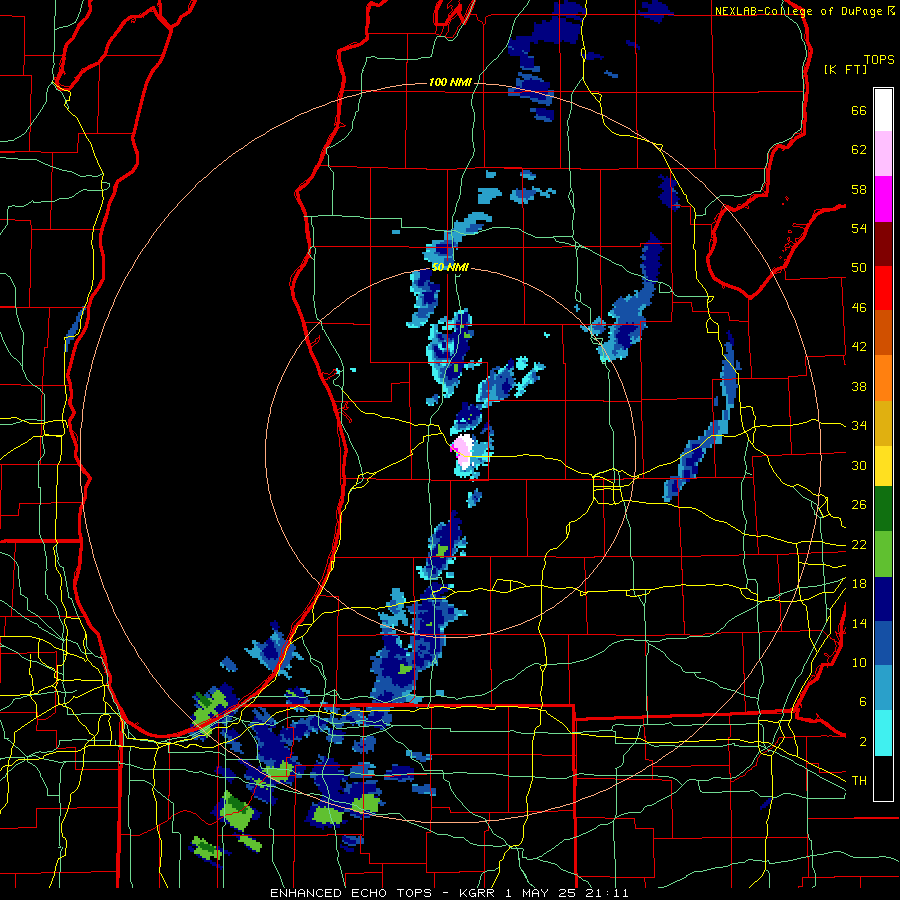Click the '100 NMI' range ring label
This screenshot has width=900, height=900.
[x=450, y=83]
